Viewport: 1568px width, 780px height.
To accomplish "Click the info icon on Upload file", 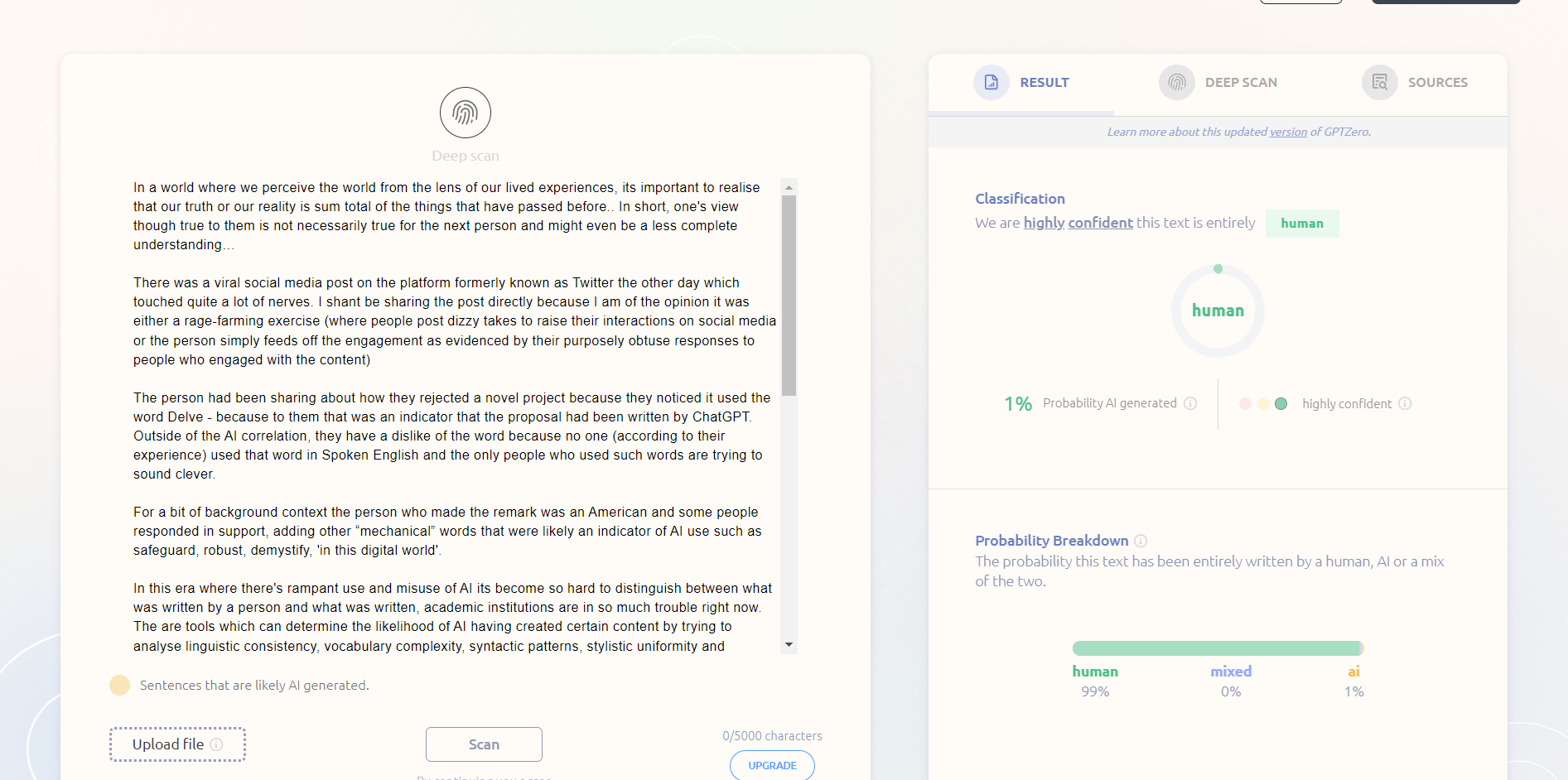I will [217, 744].
